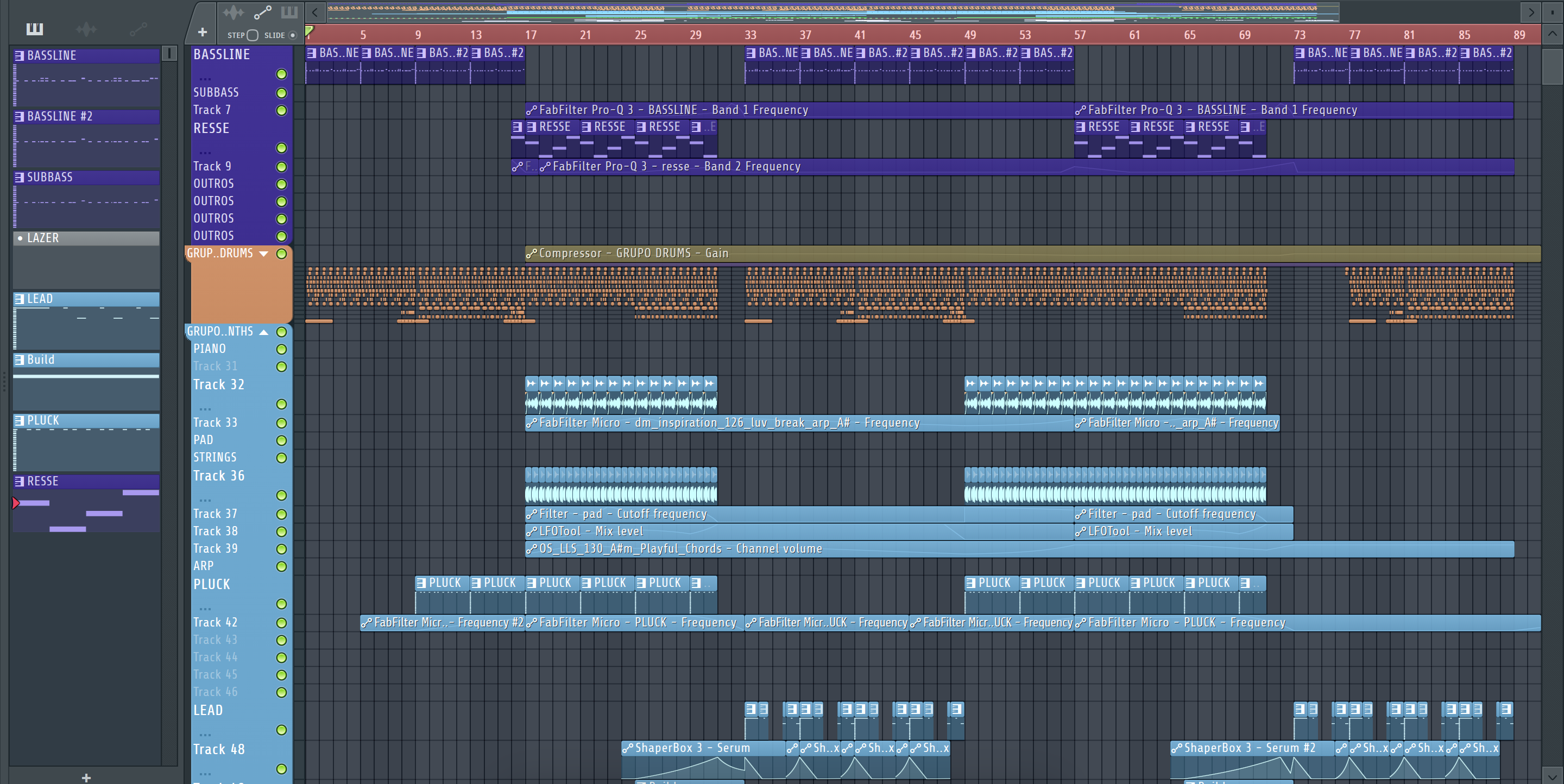Mute the SUBBASS track

[282, 93]
